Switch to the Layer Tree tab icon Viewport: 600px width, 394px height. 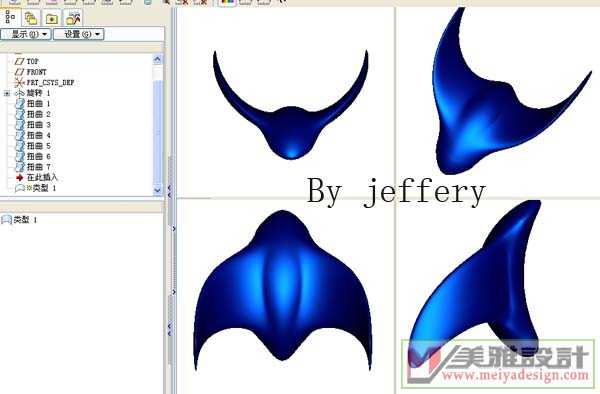31,18
